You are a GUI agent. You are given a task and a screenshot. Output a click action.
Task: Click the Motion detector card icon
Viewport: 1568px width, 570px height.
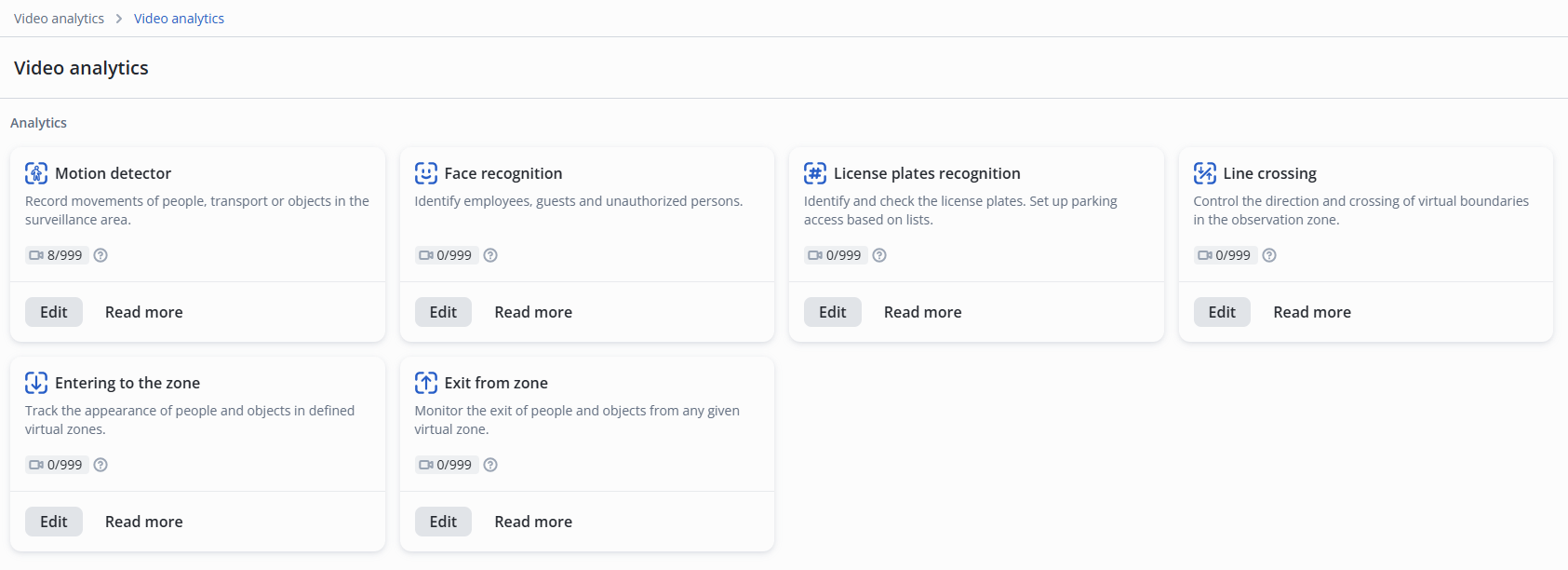pyautogui.click(x=36, y=173)
